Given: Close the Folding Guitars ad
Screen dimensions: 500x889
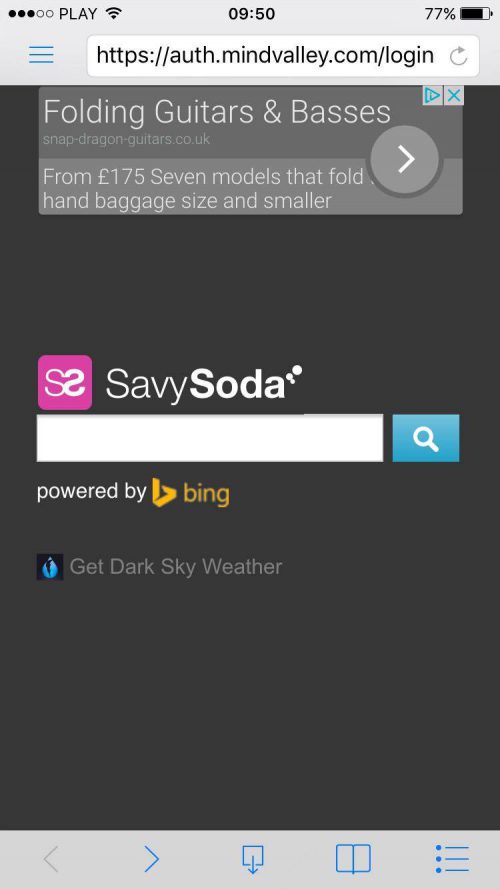Looking at the screenshot, I should [454, 95].
